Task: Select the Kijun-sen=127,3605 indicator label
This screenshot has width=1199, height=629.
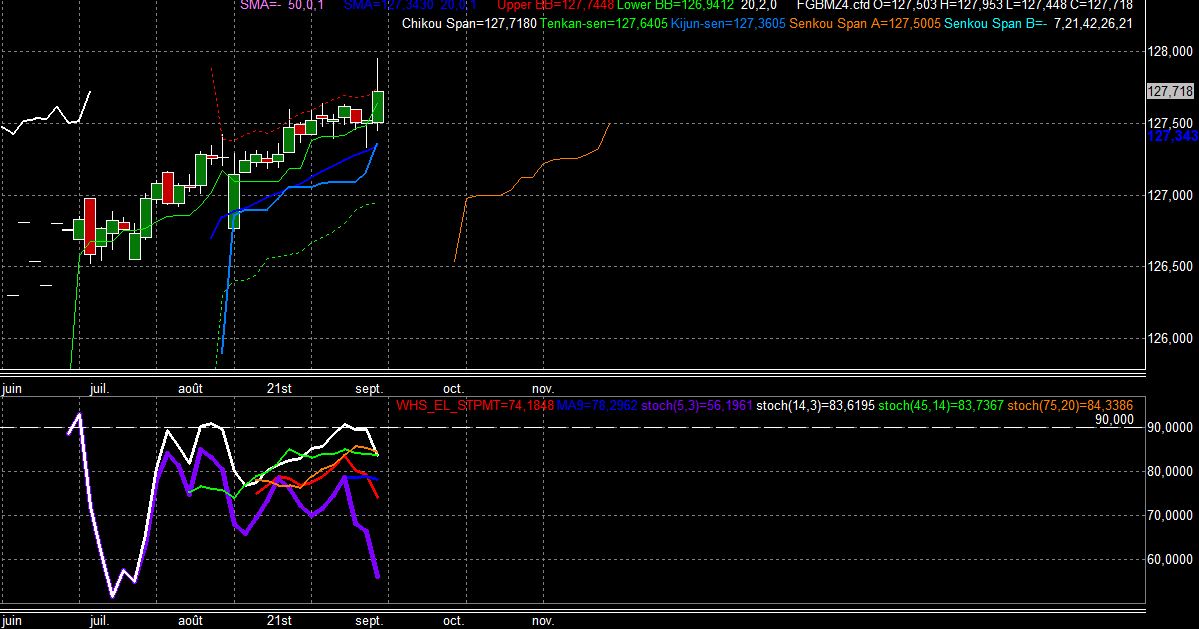Action: [x=728, y=24]
